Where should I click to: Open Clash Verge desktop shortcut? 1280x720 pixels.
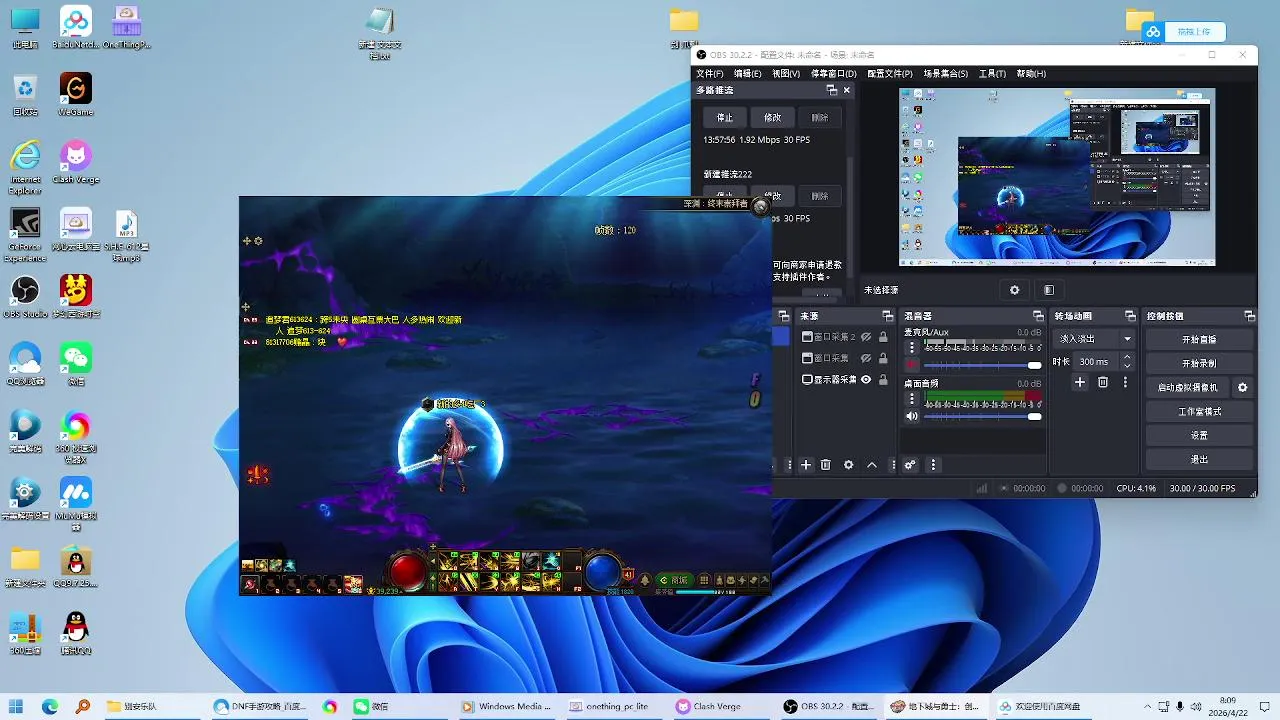[76, 162]
